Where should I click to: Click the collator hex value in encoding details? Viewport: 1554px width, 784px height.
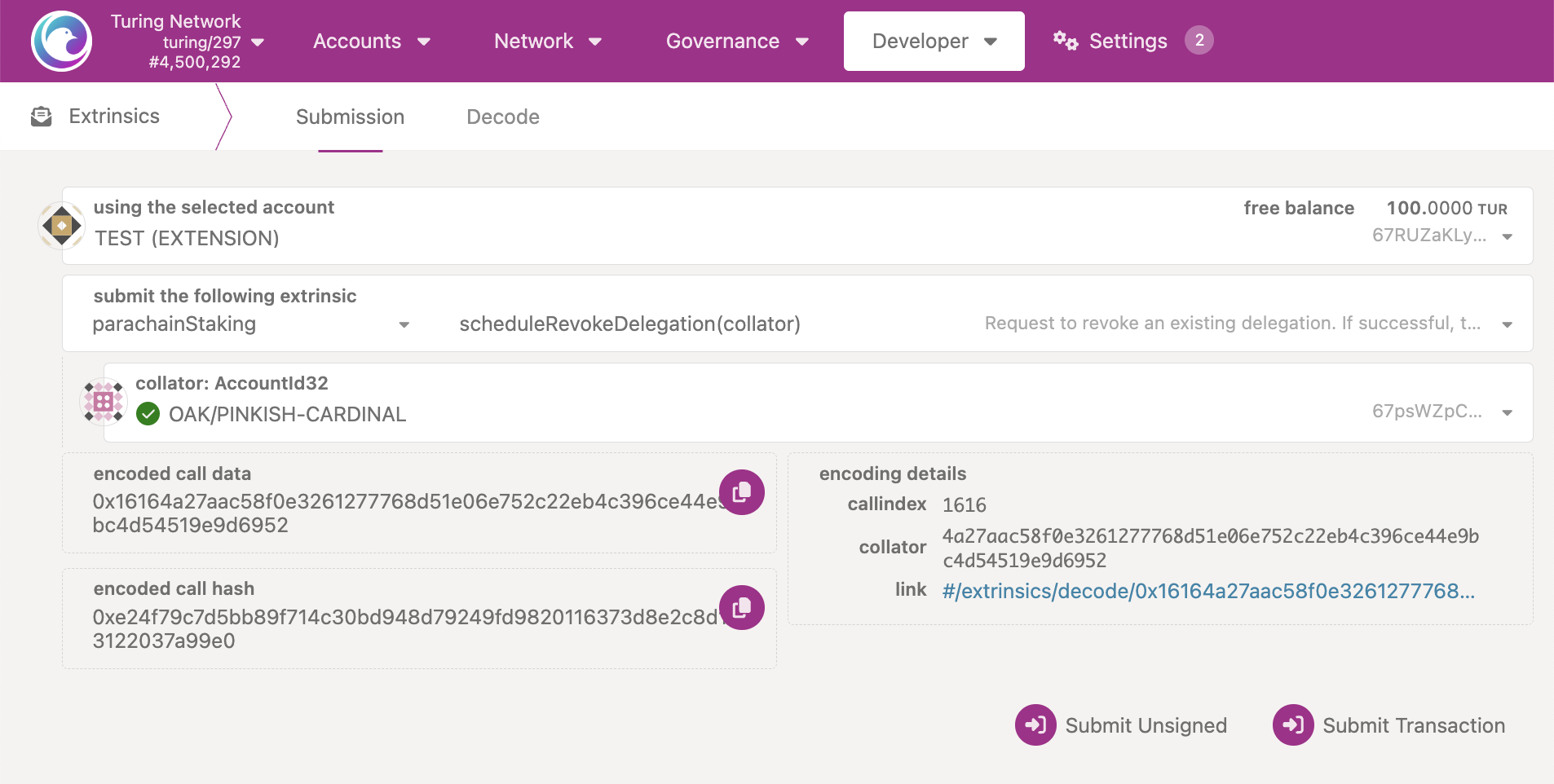[x=1211, y=548]
